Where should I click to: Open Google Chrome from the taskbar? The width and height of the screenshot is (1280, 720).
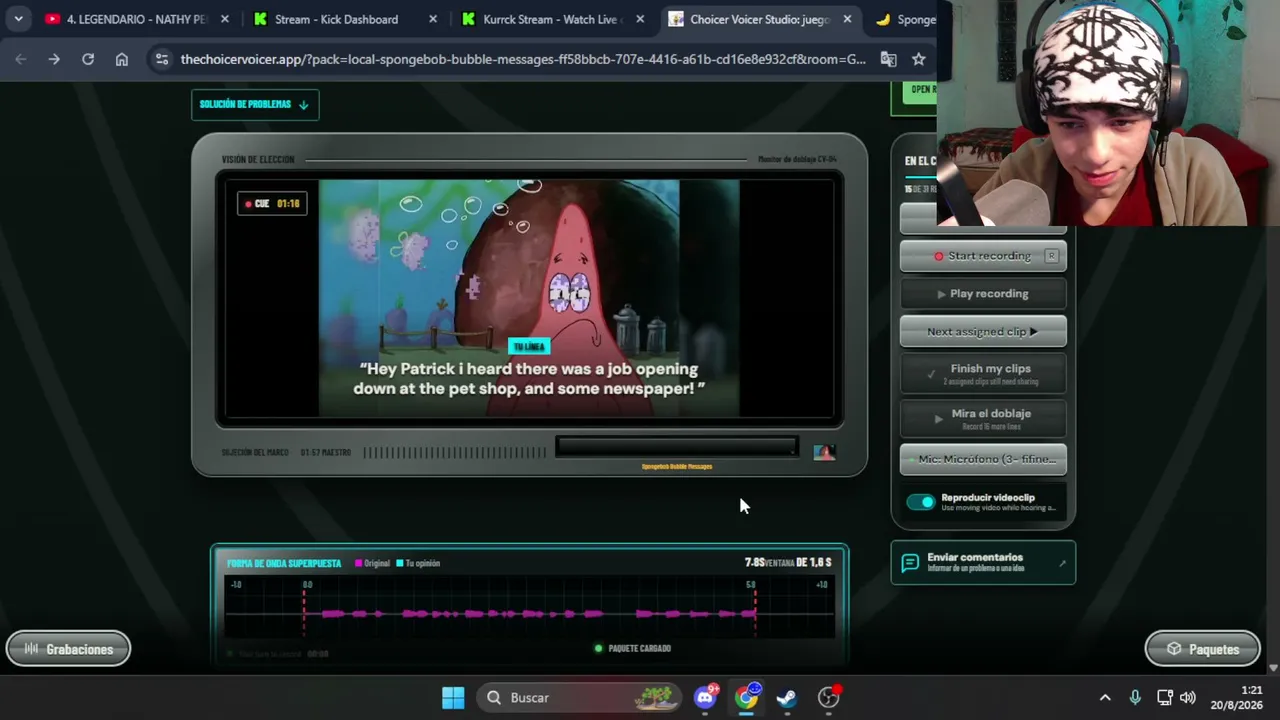pyautogui.click(x=747, y=697)
